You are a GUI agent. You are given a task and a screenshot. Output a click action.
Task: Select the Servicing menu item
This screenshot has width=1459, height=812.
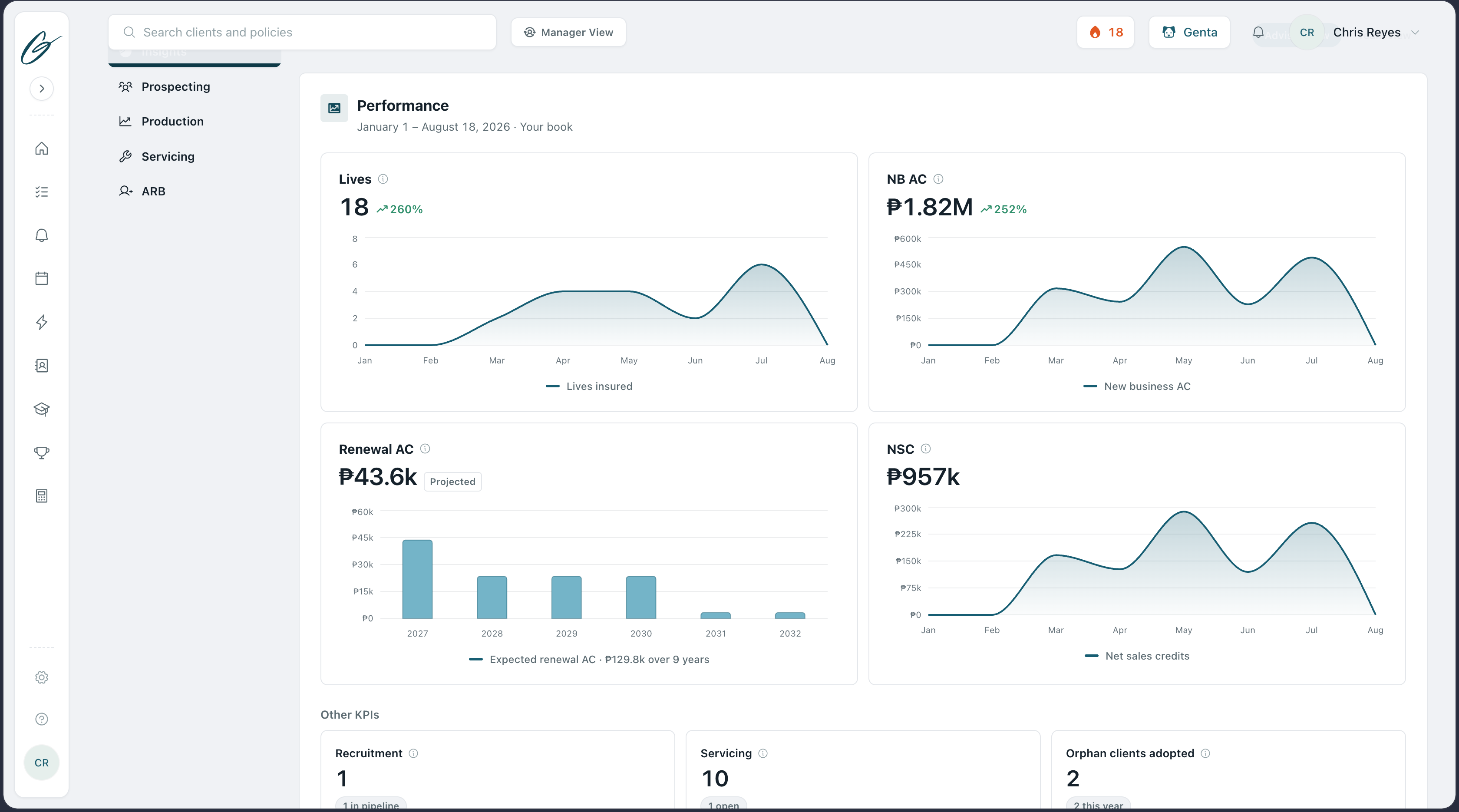point(194,156)
